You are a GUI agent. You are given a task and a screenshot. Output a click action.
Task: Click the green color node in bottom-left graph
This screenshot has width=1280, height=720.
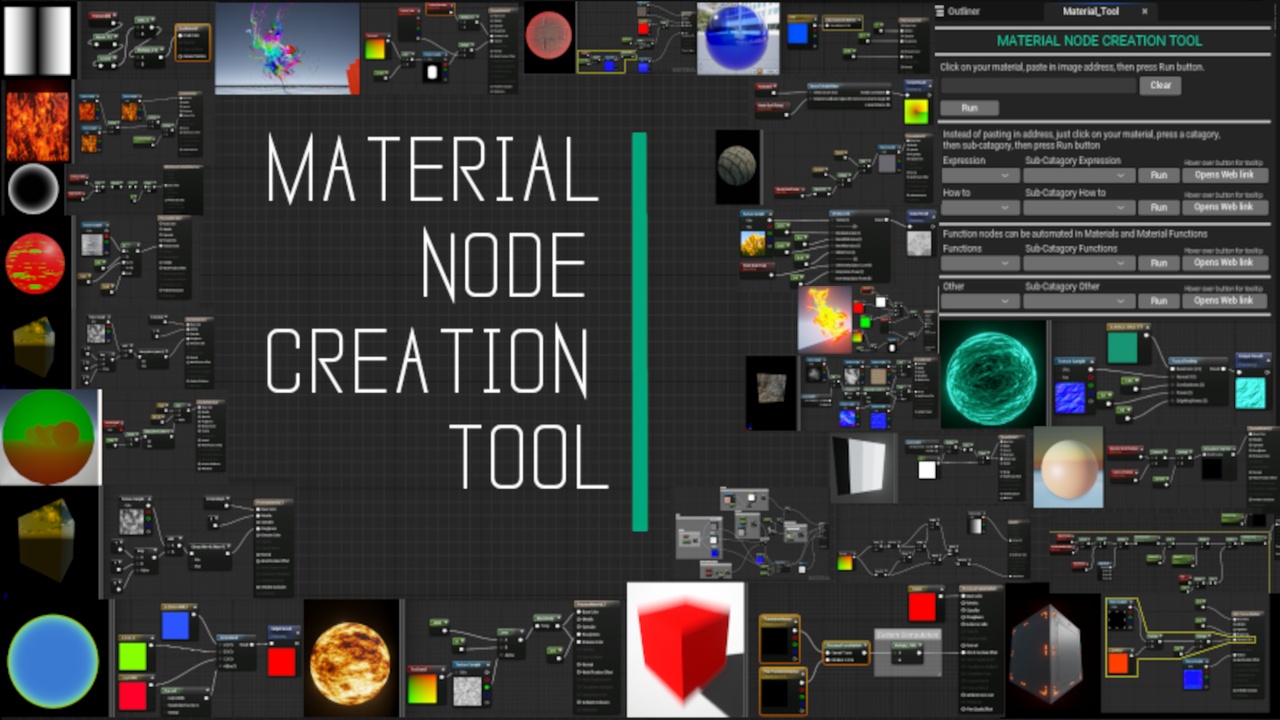(x=132, y=656)
